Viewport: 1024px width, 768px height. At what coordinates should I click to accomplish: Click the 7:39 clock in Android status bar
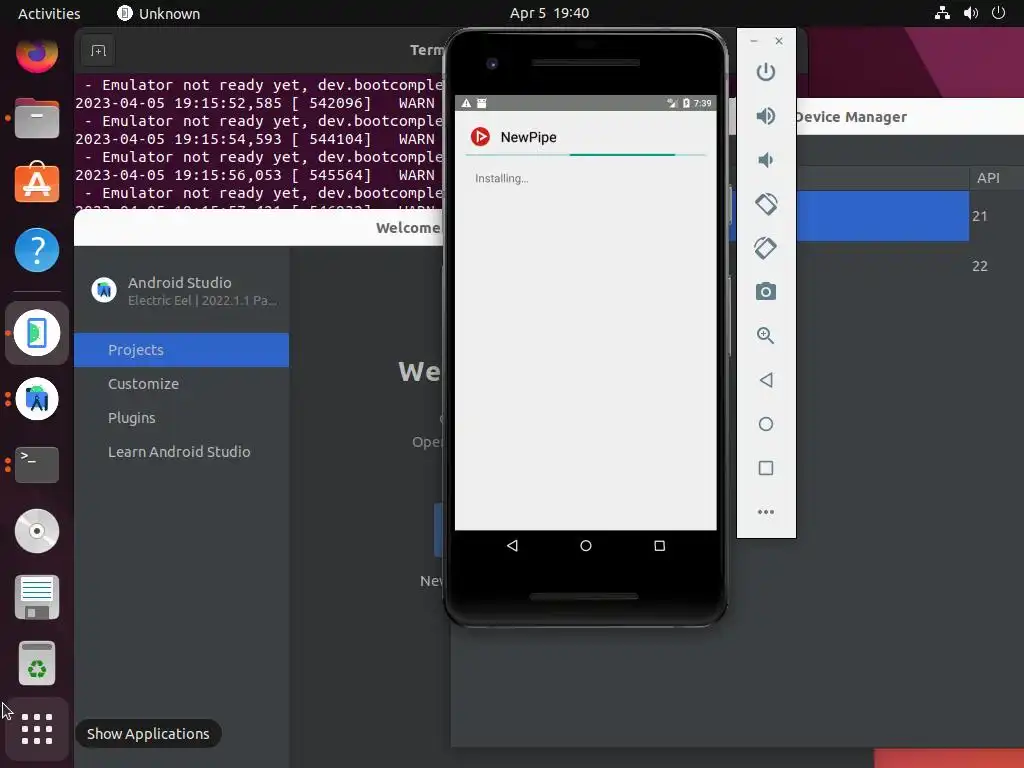coord(703,103)
